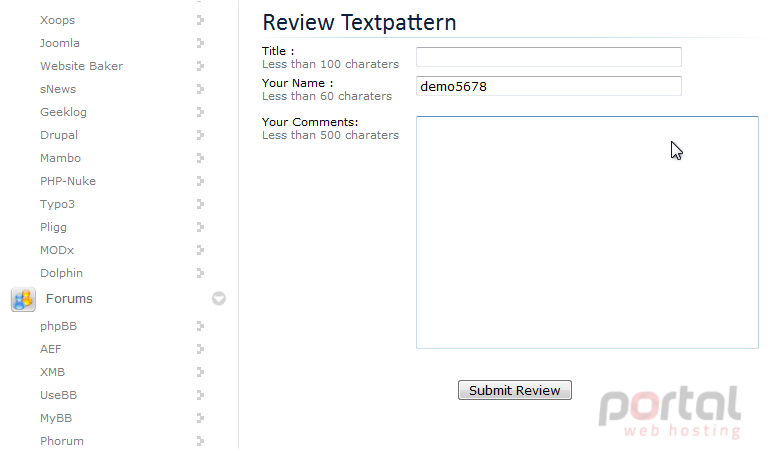Open phpBB under Forums

click(58, 327)
